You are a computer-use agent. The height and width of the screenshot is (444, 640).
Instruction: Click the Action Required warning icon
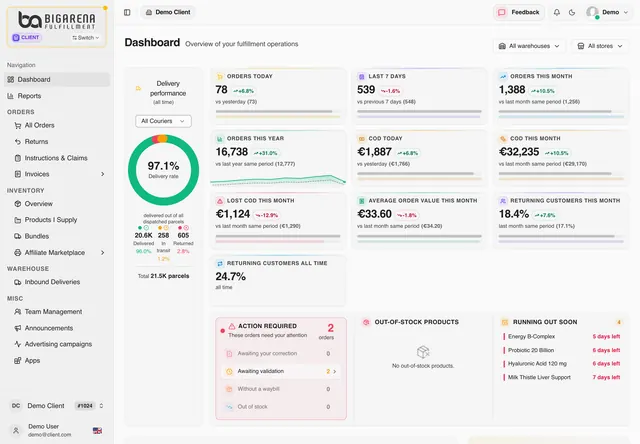click(232, 326)
